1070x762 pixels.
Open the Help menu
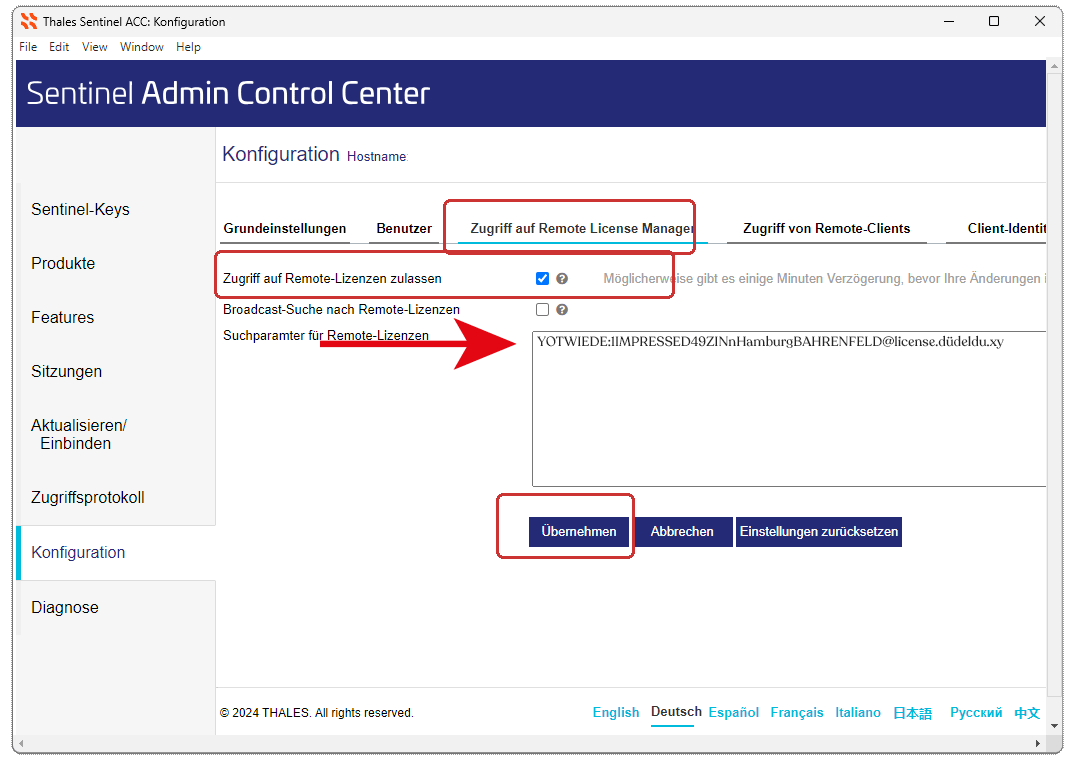188,47
